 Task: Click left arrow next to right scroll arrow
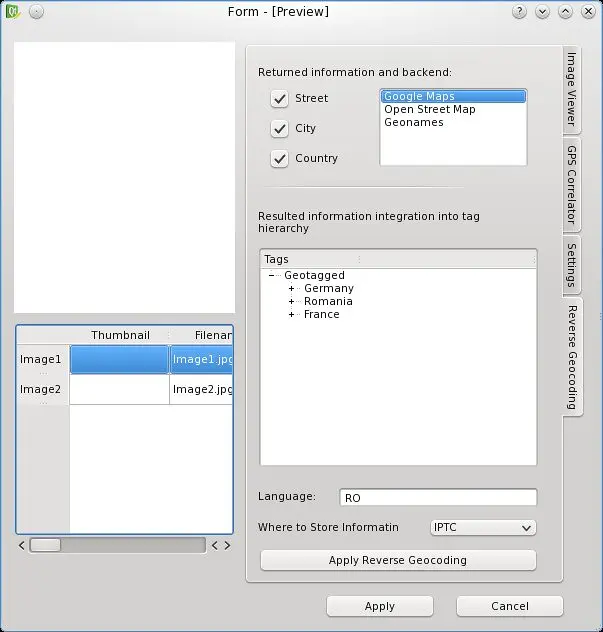215,545
